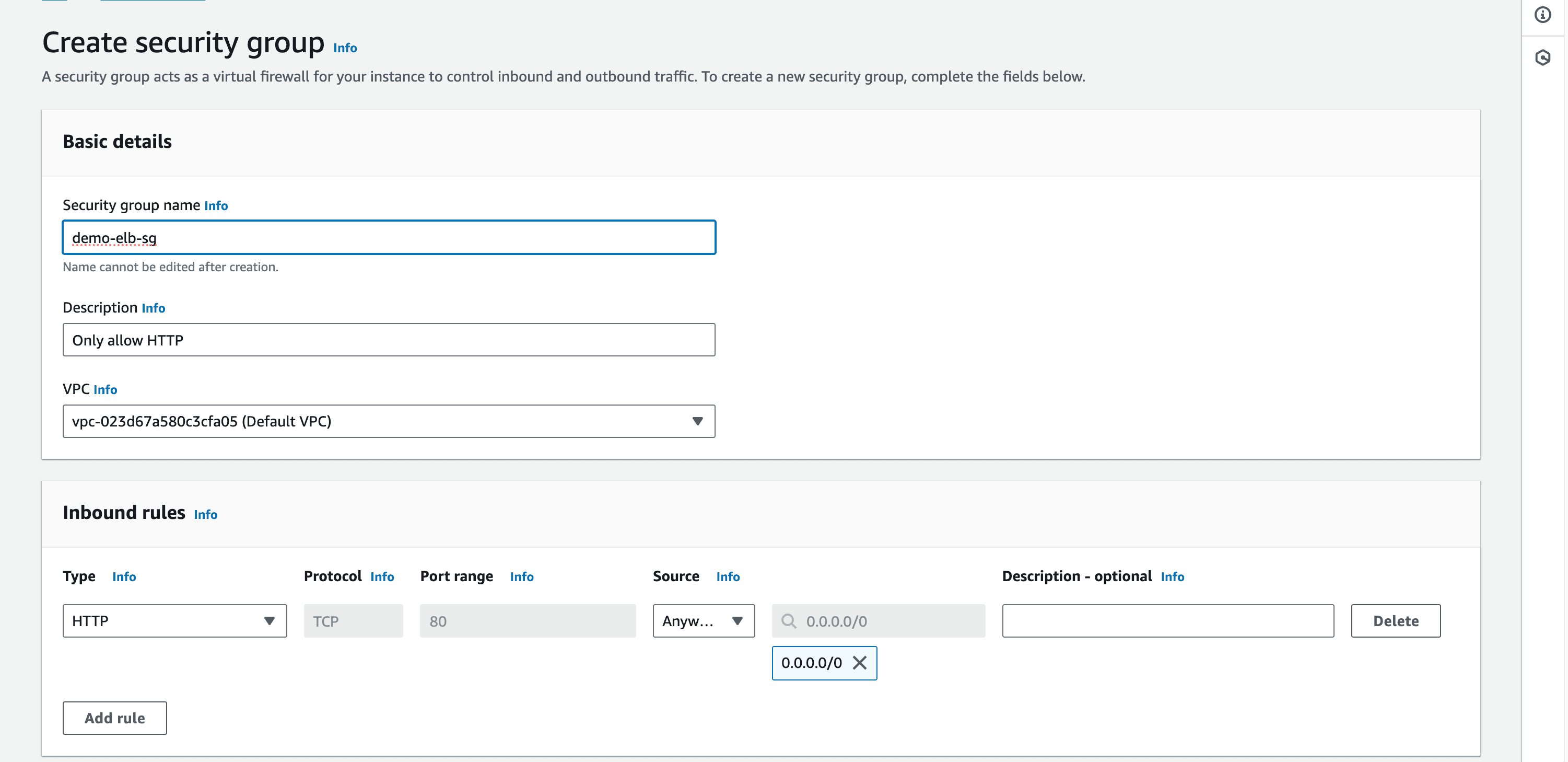1568x762 pixels.
Task: Click the Only allow HTTP description field
Action: (x=389, y=340)
